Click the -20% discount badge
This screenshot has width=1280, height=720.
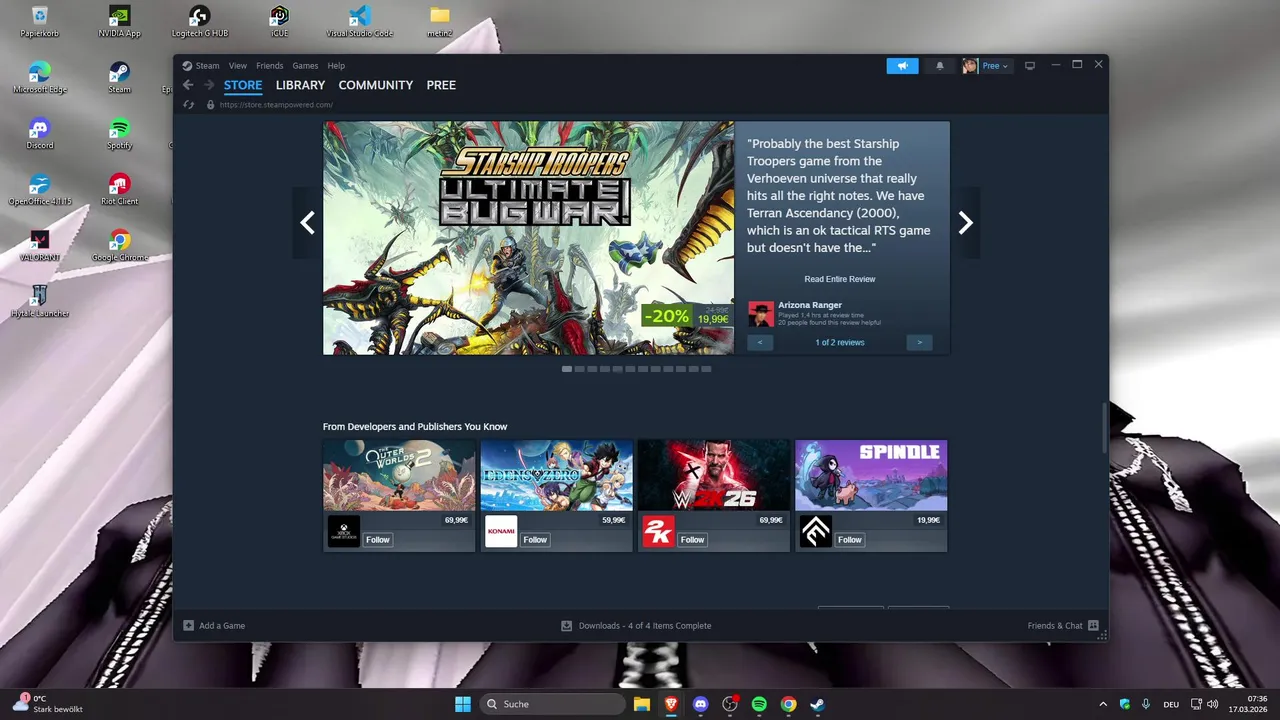point(666,316)
